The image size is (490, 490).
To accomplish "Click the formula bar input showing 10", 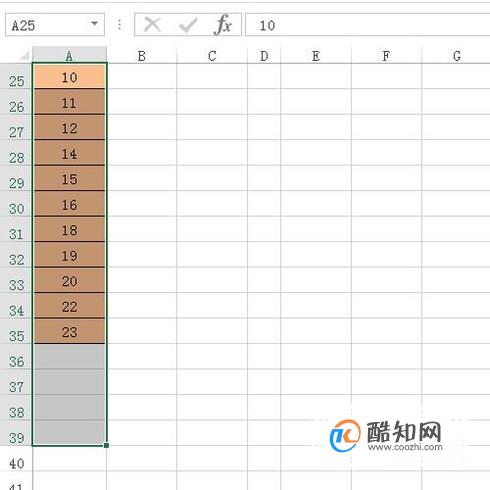I will pyautogui.click(x=368, y=25).
